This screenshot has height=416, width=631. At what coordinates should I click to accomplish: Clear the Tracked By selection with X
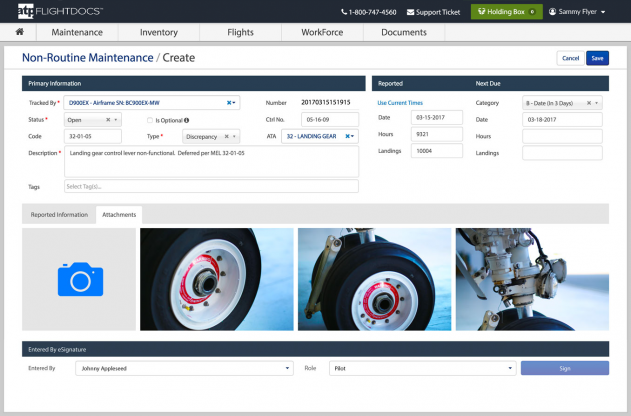229,102
